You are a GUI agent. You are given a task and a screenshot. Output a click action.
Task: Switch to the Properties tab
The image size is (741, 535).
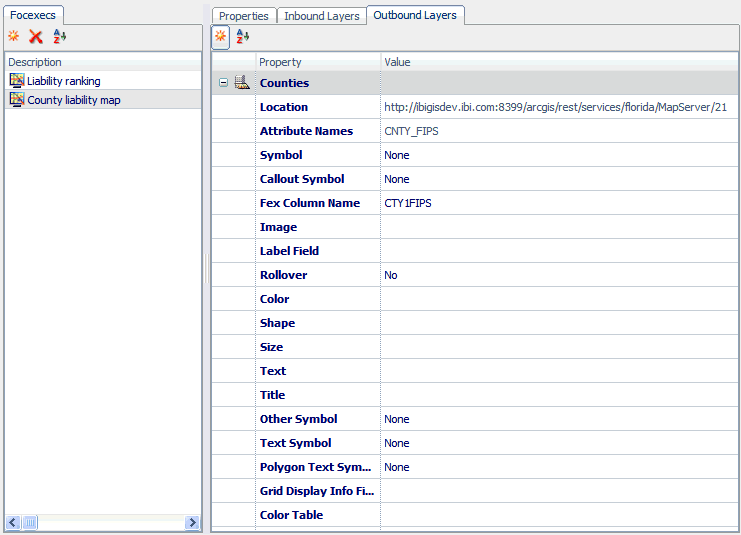pyautogui.click(x=244, y=16)
